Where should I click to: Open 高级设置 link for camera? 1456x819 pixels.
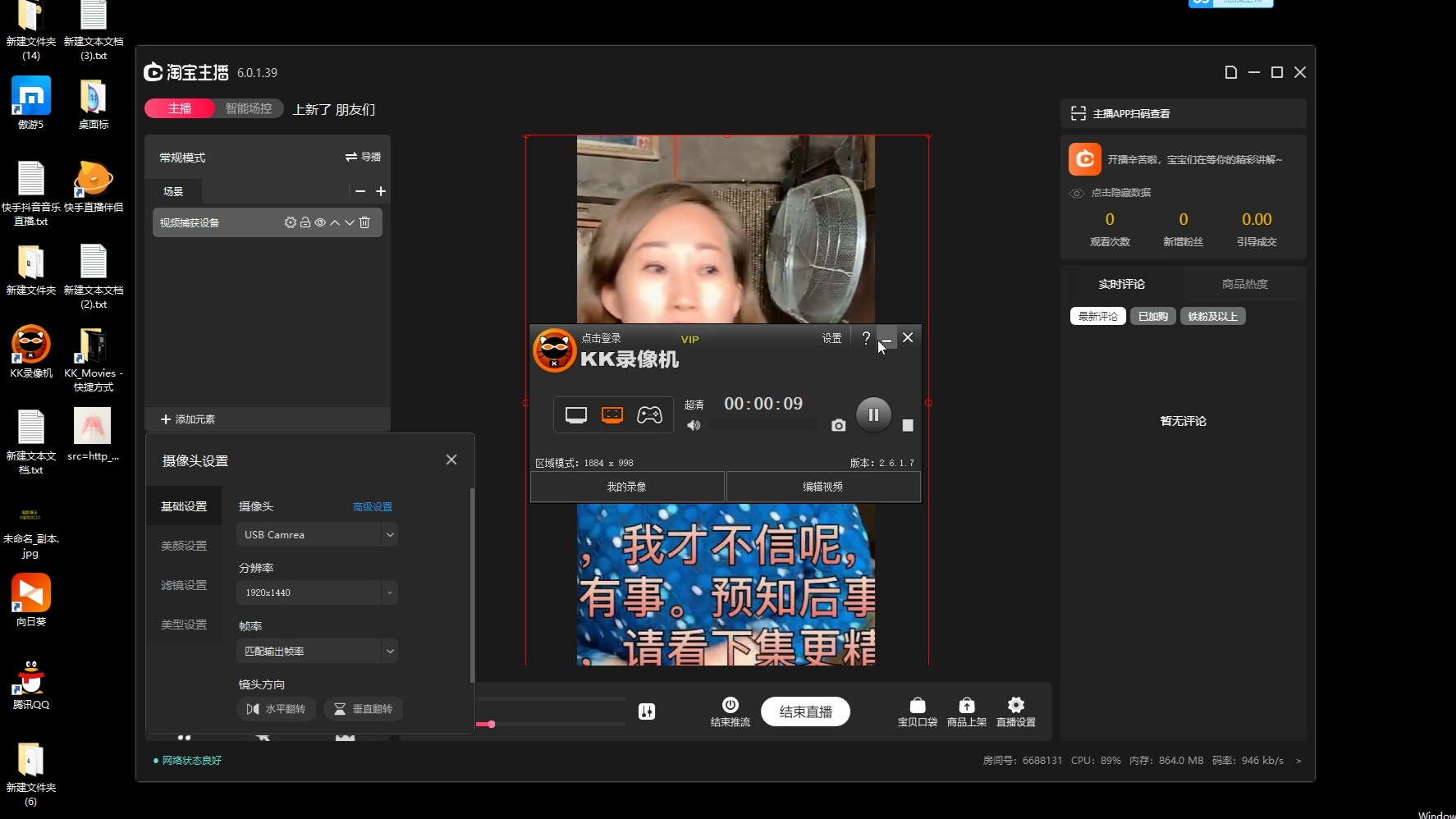coord(373,507)
